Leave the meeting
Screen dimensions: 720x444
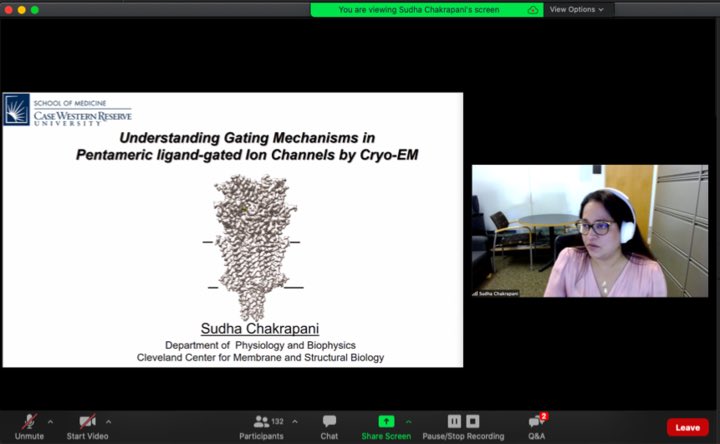(x=687, y=427)
